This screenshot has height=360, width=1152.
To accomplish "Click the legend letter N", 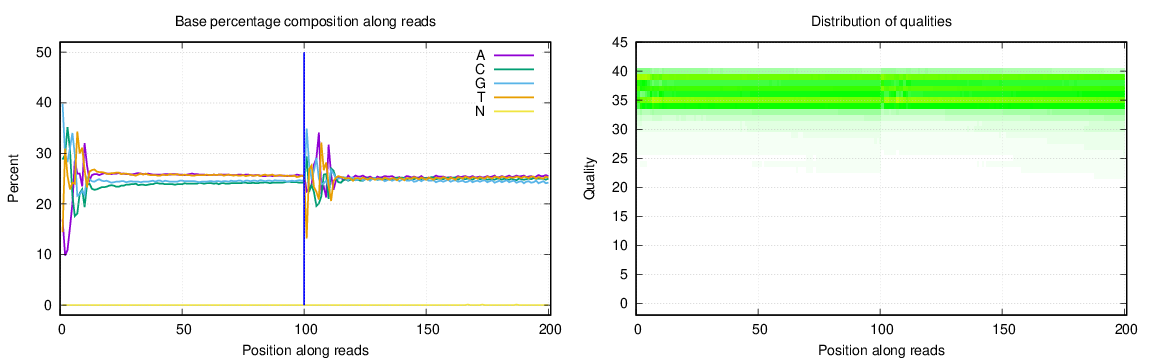I will pyautogui.click(x=480, y=110).
